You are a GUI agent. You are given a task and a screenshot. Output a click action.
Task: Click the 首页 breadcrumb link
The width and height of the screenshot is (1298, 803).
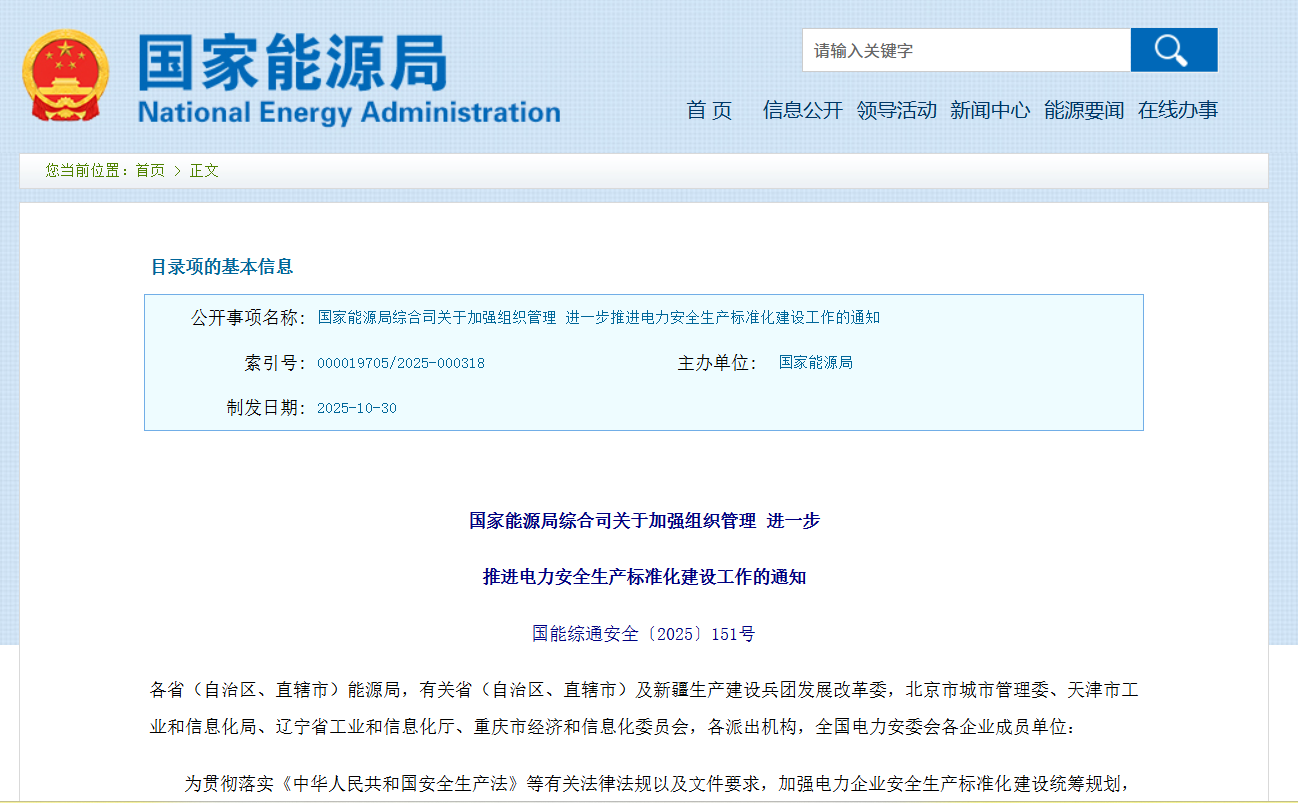click(x=150, y=171)
